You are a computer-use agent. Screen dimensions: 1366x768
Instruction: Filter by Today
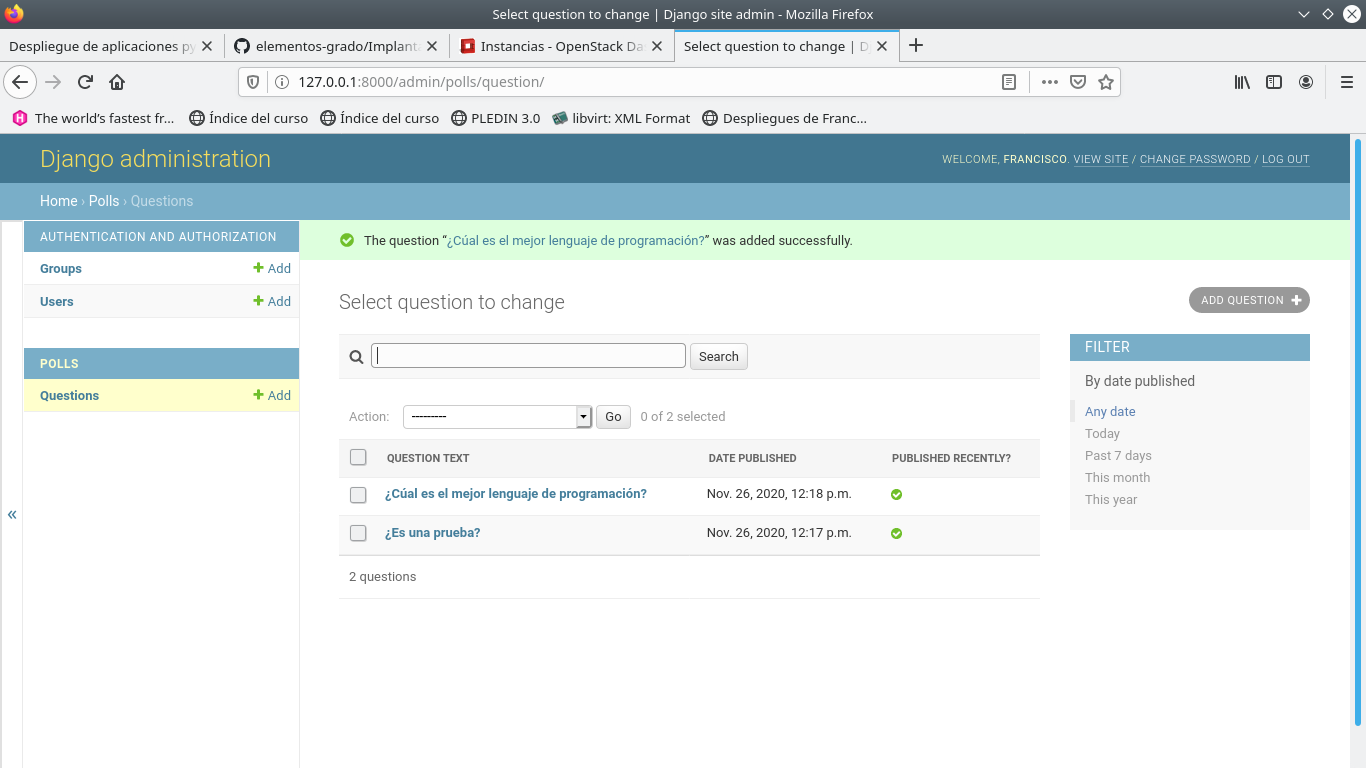pyautogui.click(x=1102, y=434)
